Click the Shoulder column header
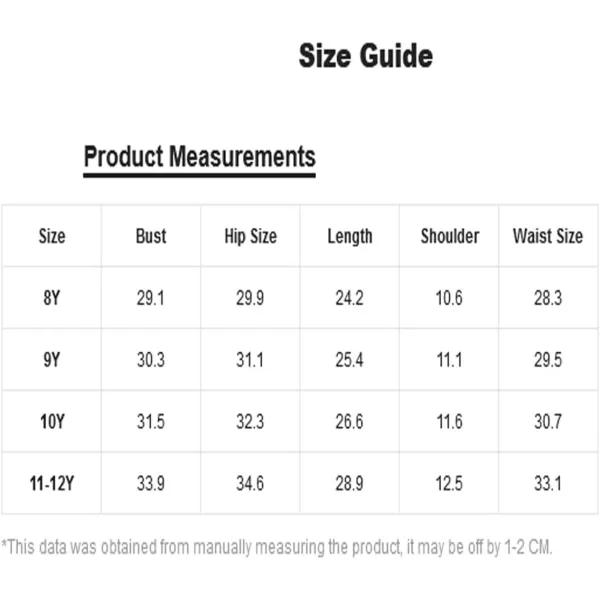The width and height of the screenshot is (600, 600). pyautogui.click(x=450, y=236)
